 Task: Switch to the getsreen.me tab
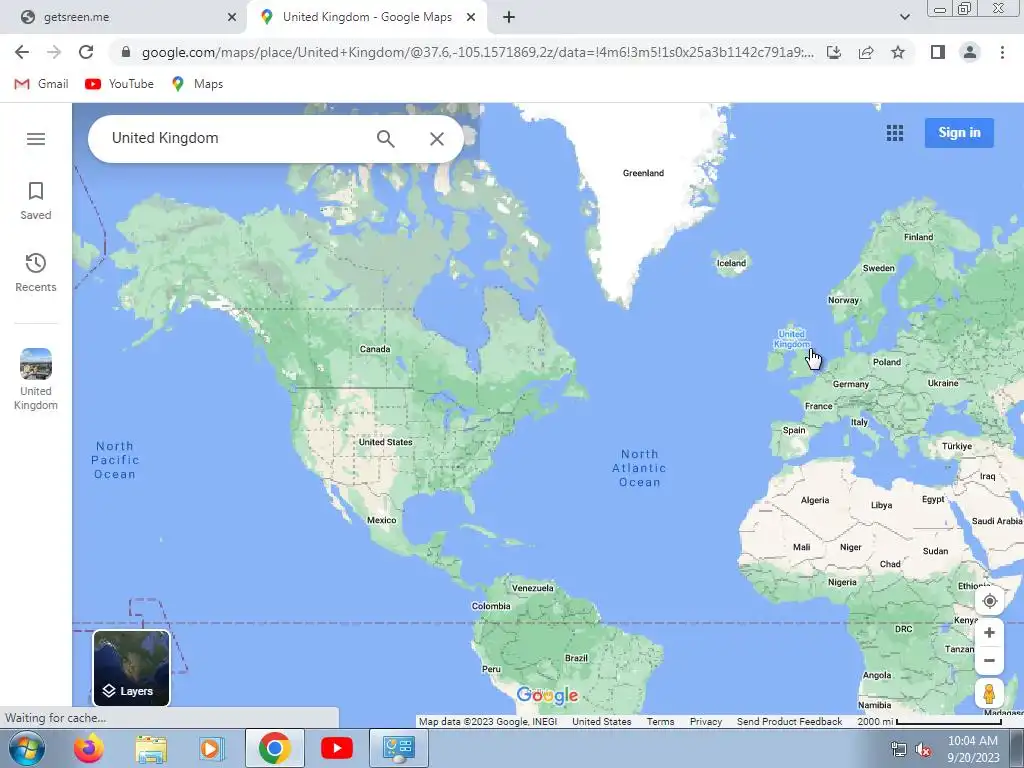(x=124, y=17)
